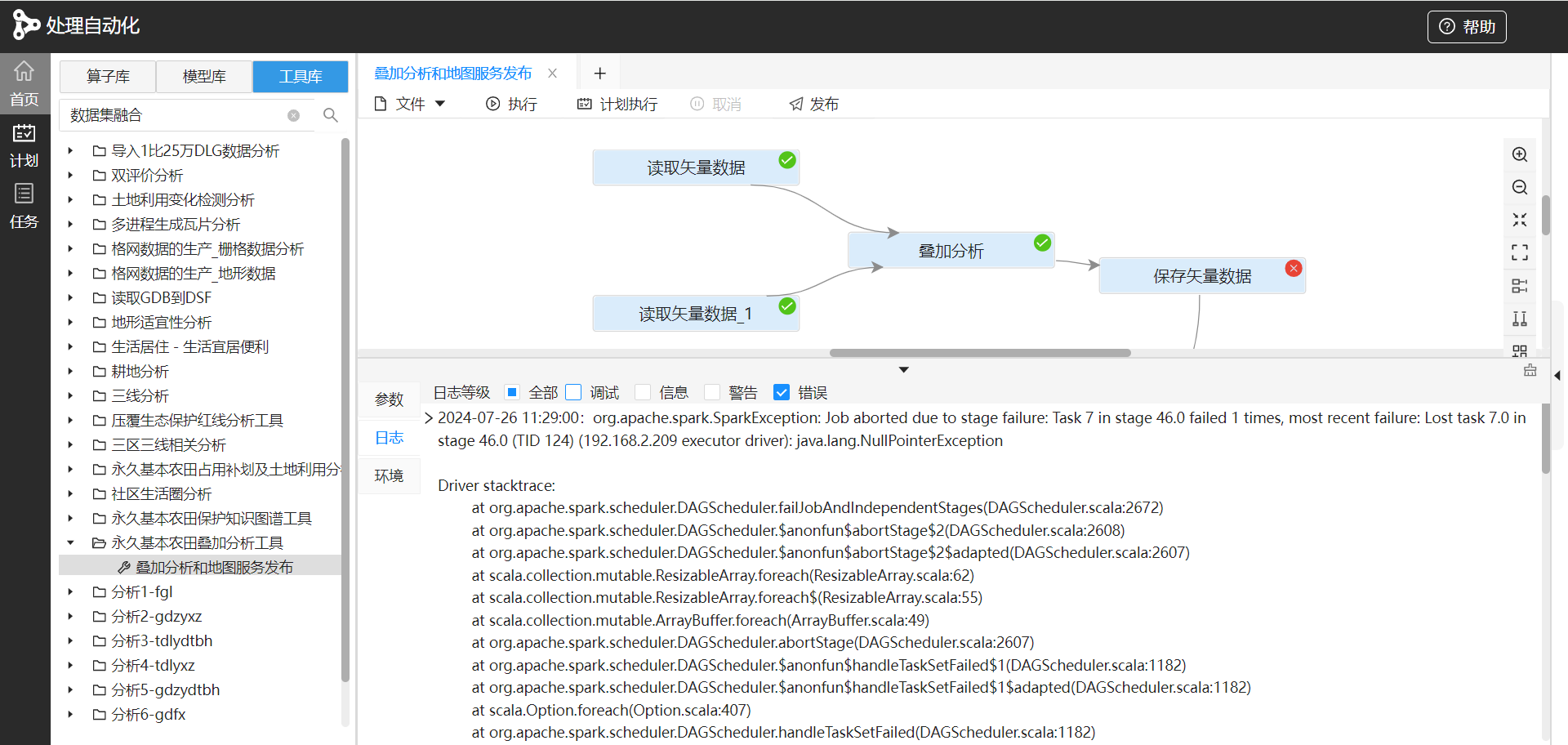The image size is (1568, 745).
Task: Open the 任务 tasks sidebar icon
Action: tap(24, 206)
